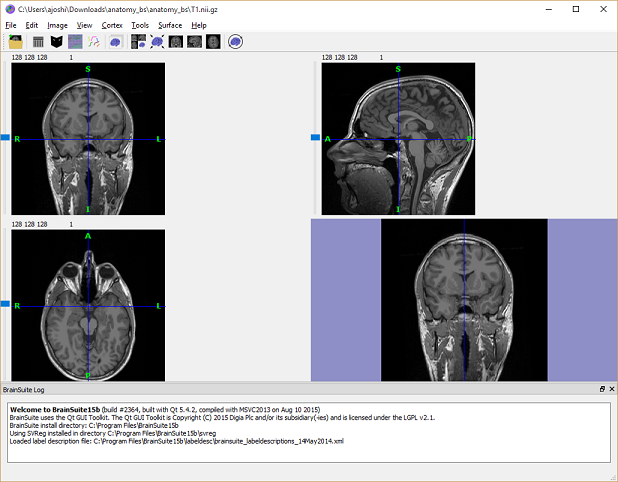
Task: Float the BrainSuite Log panel
Action: (601, 388)
